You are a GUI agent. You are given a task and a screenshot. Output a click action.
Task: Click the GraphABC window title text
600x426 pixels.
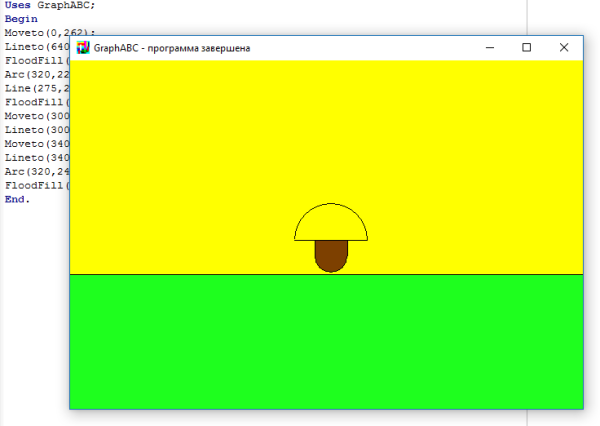click(172, 47)
